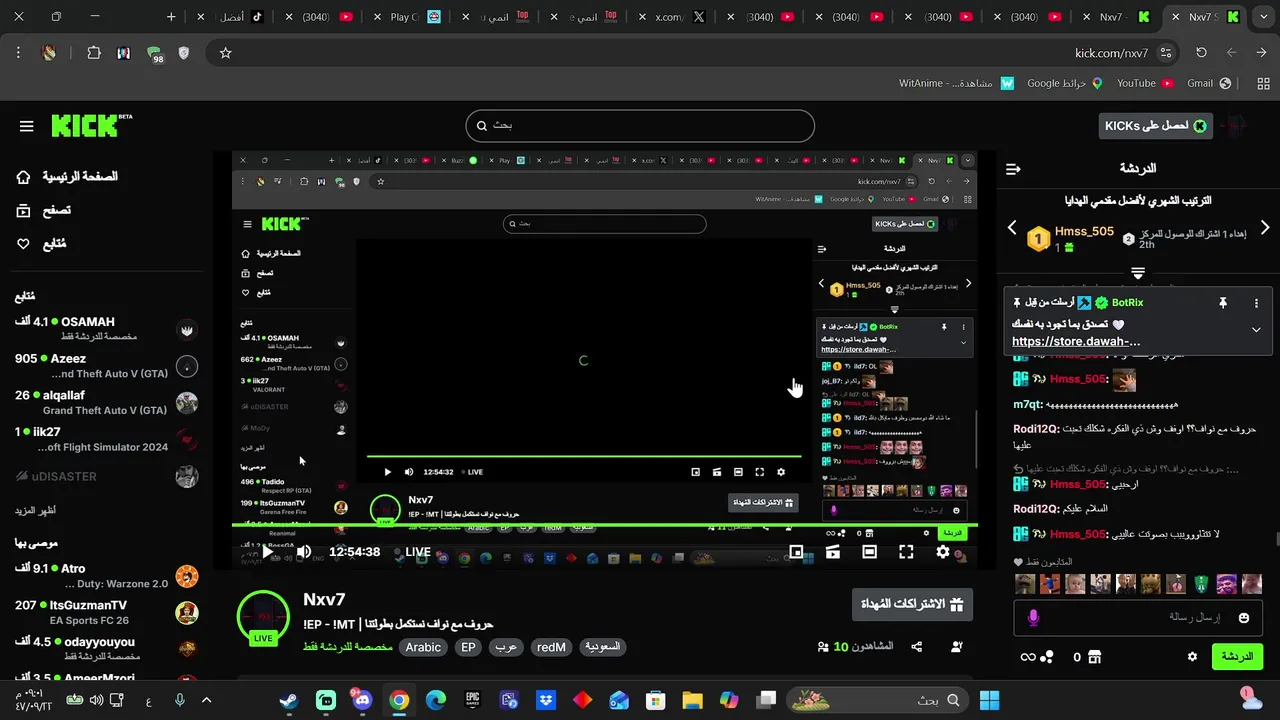1280x720 pixels.
Task: Toggle fullscreen on the stream player
Action: click(x=906, y=552)
